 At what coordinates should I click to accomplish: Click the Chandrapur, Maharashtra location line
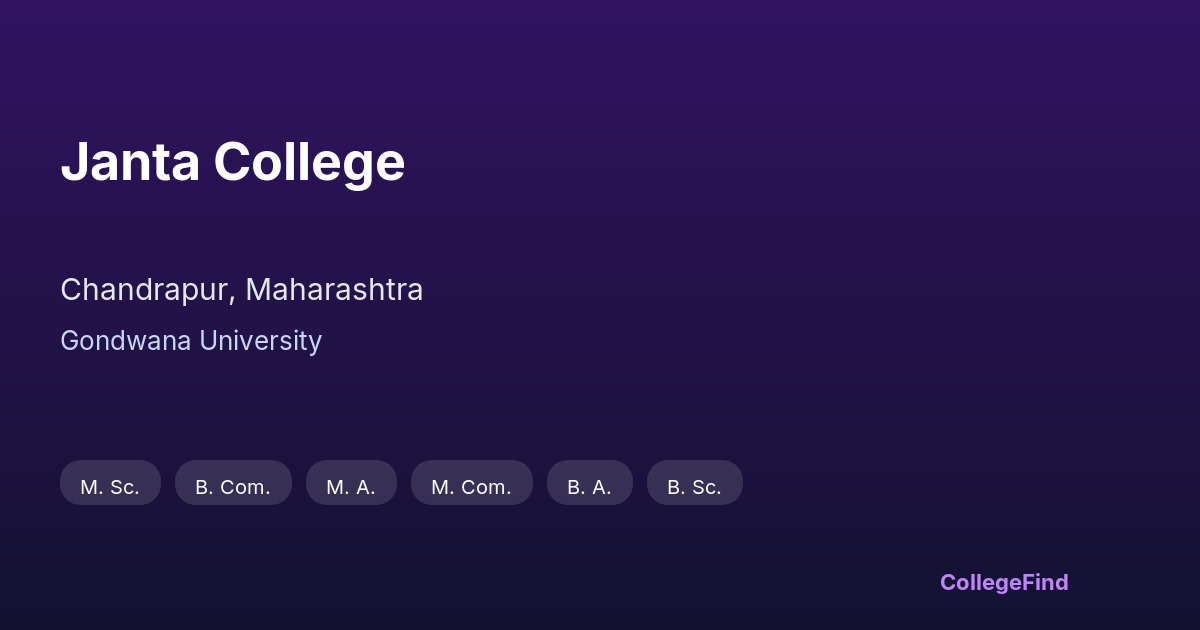pos(241,290)
